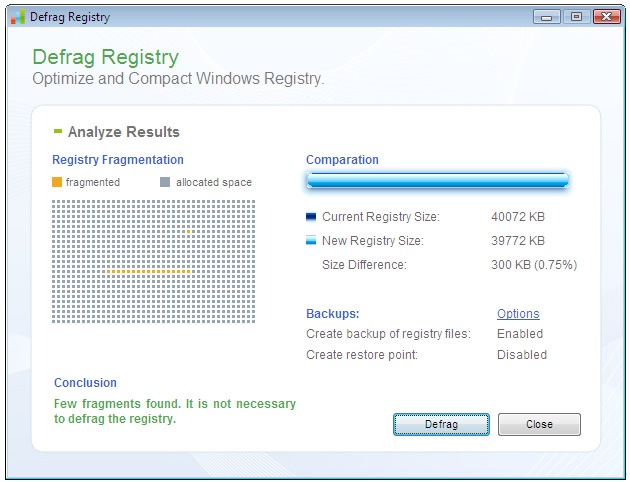Click the Defrag Registry title bar app icon
The height and width of the screenshot is (482, 630).
(x=18, y=17)
